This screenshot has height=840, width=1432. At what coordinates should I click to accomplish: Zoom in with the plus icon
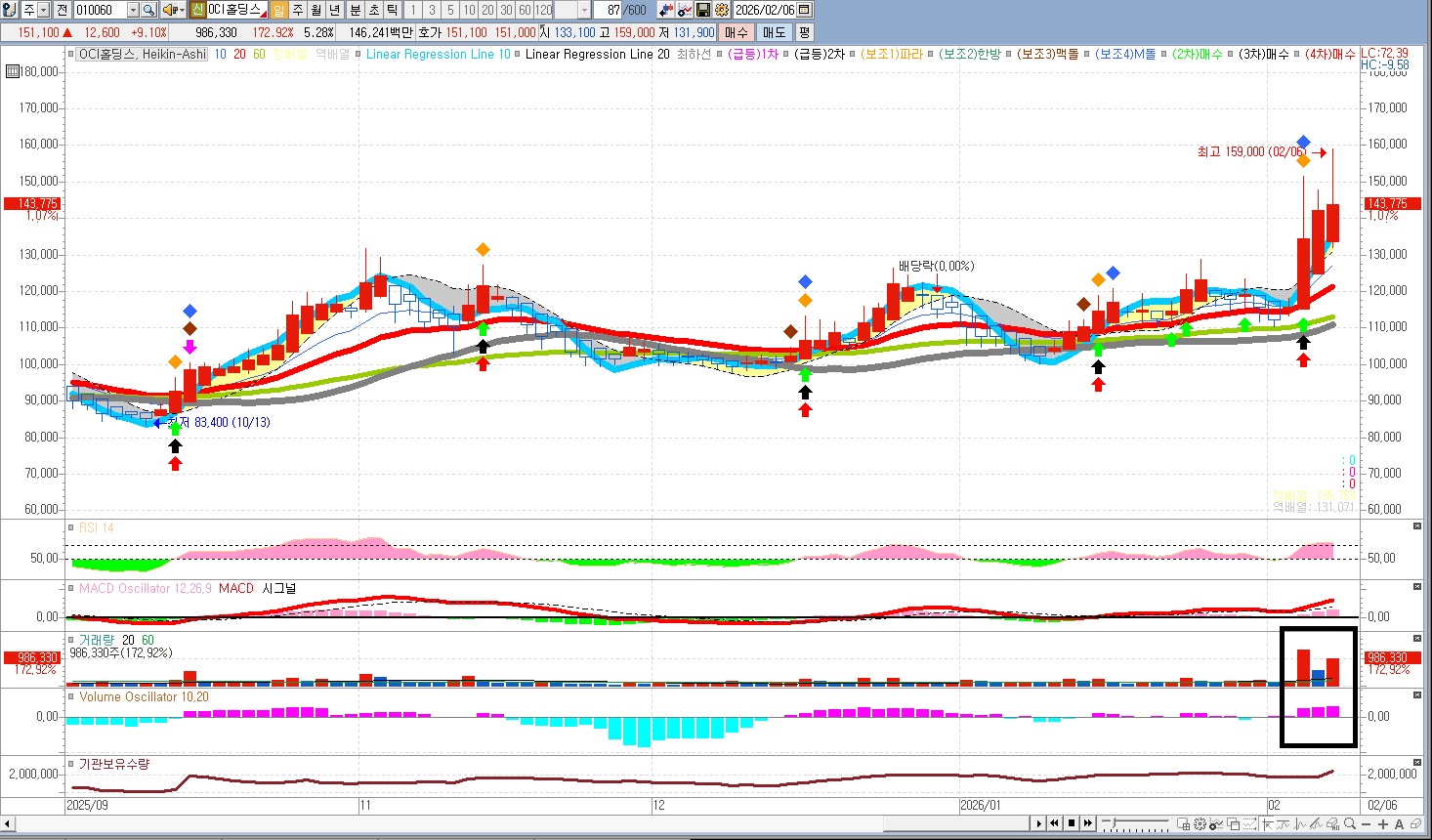(1383, 823)
